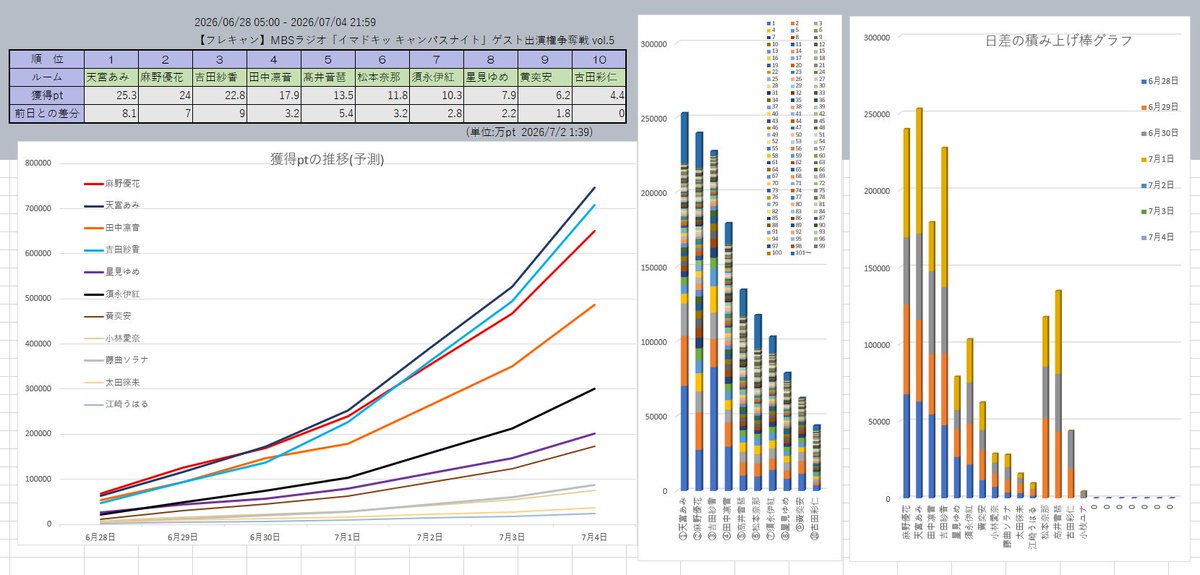
Task: Select the 黄奕安 legend entry in line chart
Action: [x=110, y=316]
